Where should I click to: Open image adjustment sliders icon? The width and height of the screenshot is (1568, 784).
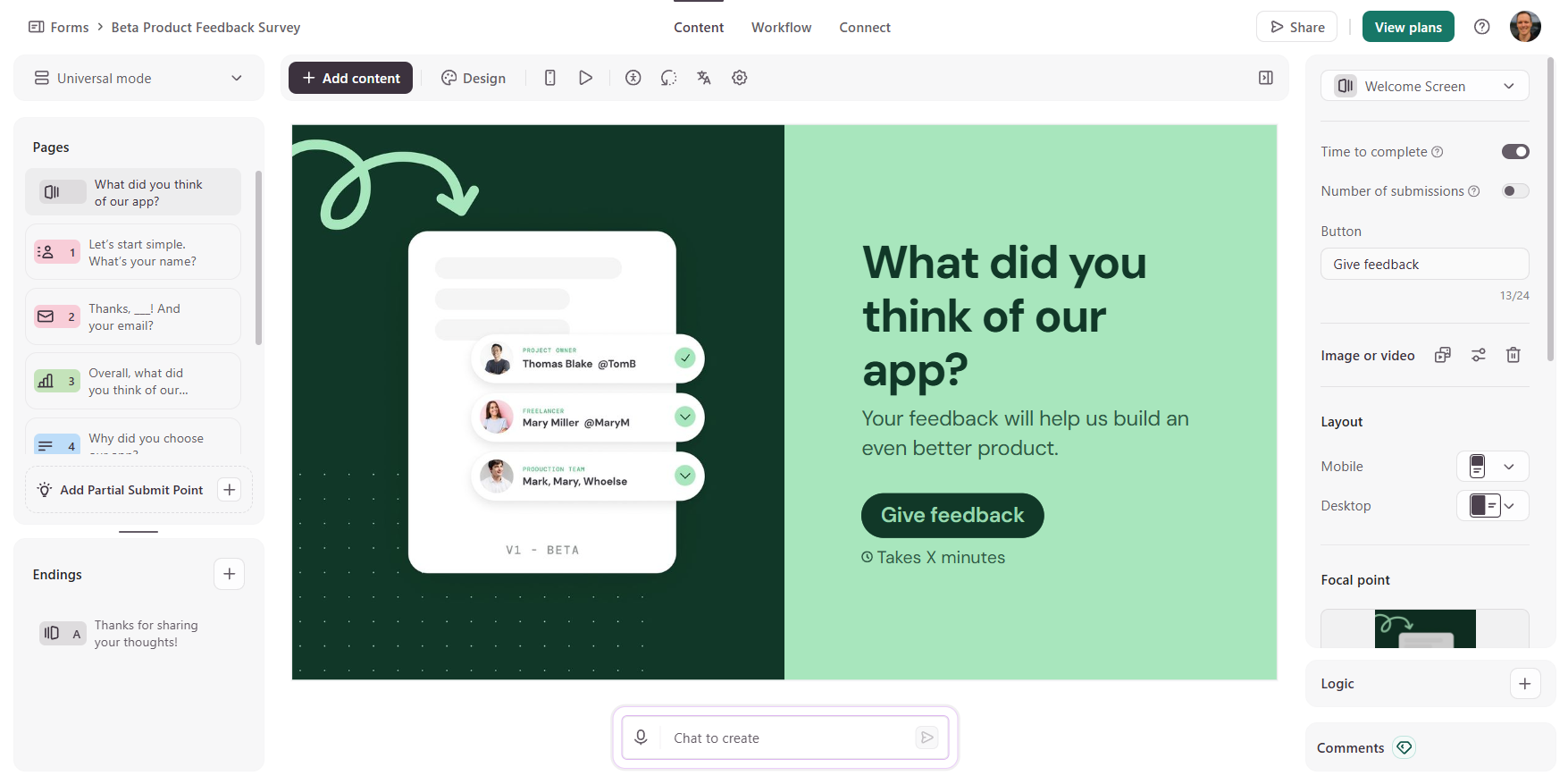coord(1479,355)
